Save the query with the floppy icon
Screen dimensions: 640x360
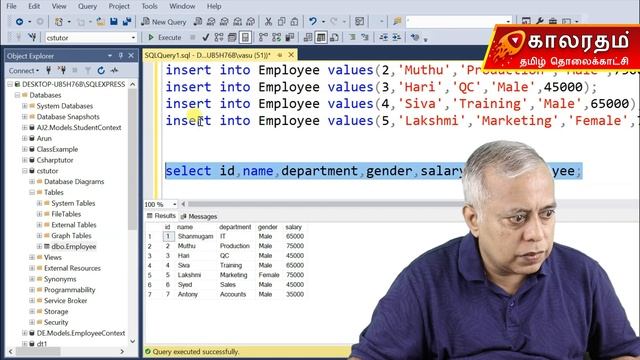(x=114, y=22)
